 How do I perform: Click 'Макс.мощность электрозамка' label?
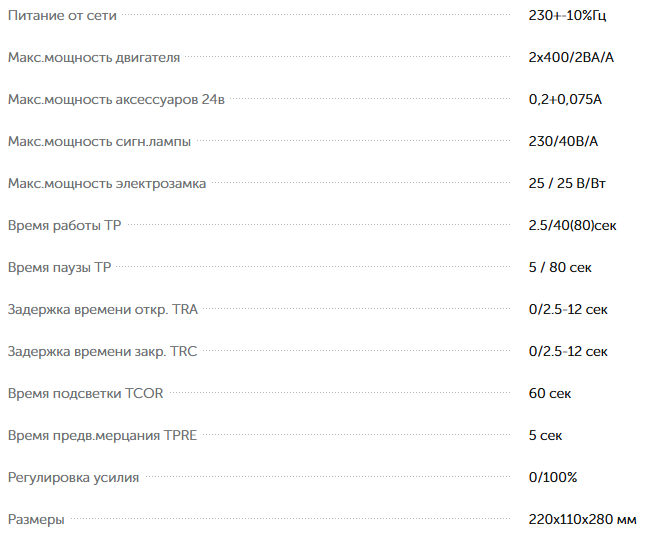[x=107, y=184]
